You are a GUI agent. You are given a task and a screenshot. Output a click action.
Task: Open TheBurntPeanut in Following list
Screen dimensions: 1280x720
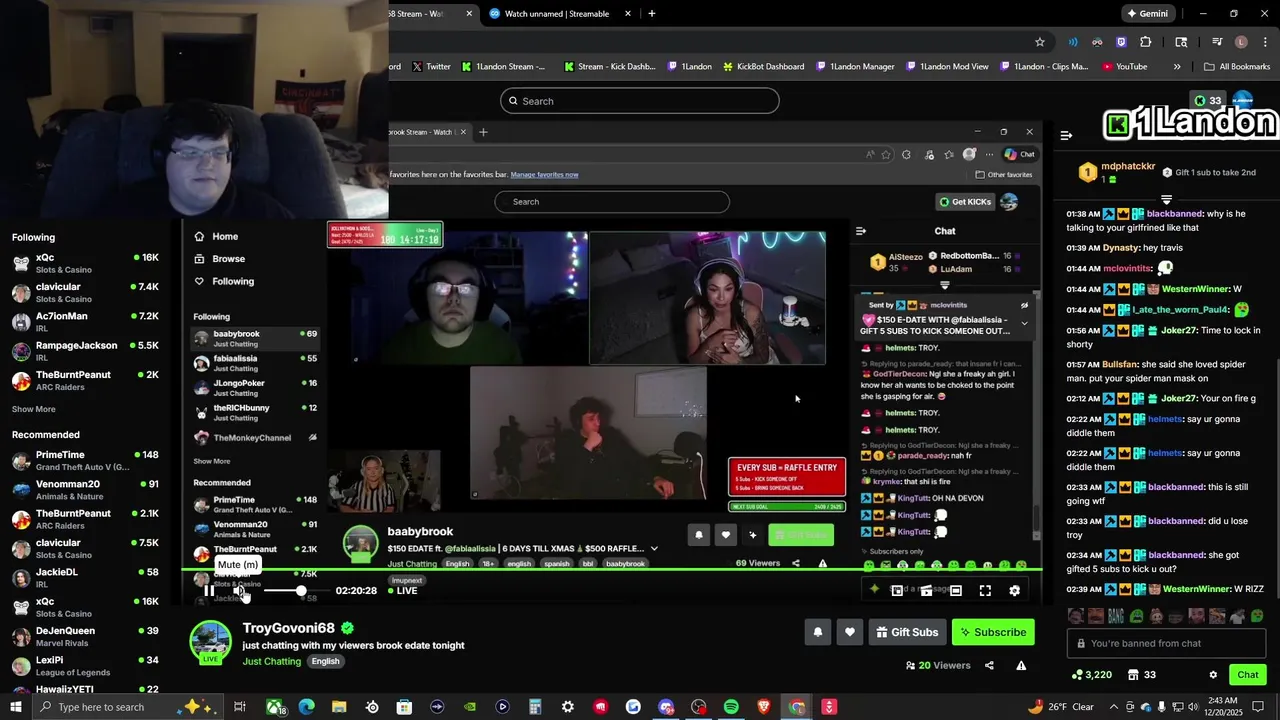85,380
